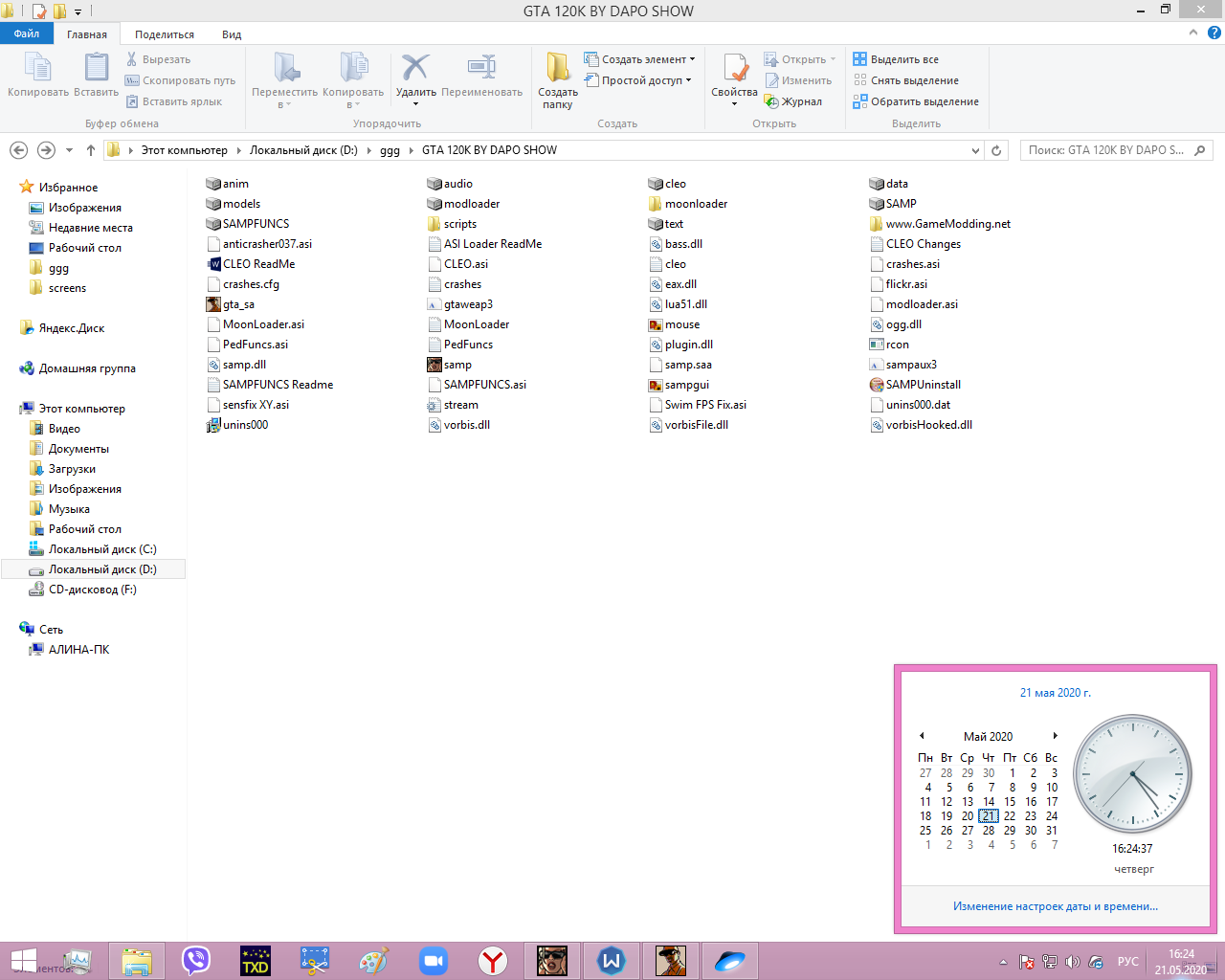Open the Zoom taskbar icon

[x=434, y=960]
